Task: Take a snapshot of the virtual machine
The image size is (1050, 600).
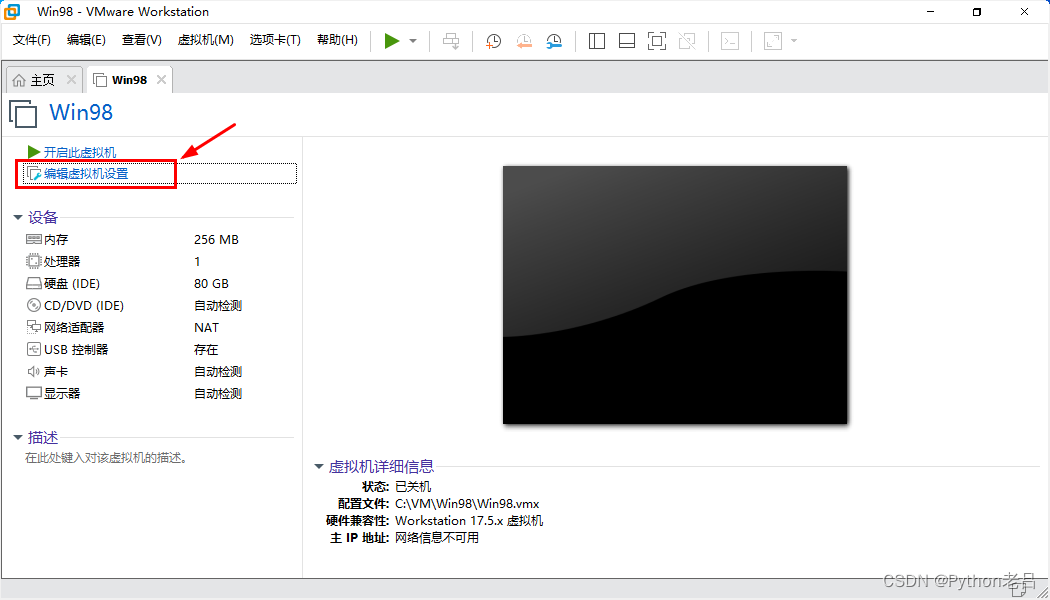Action: 494,41
